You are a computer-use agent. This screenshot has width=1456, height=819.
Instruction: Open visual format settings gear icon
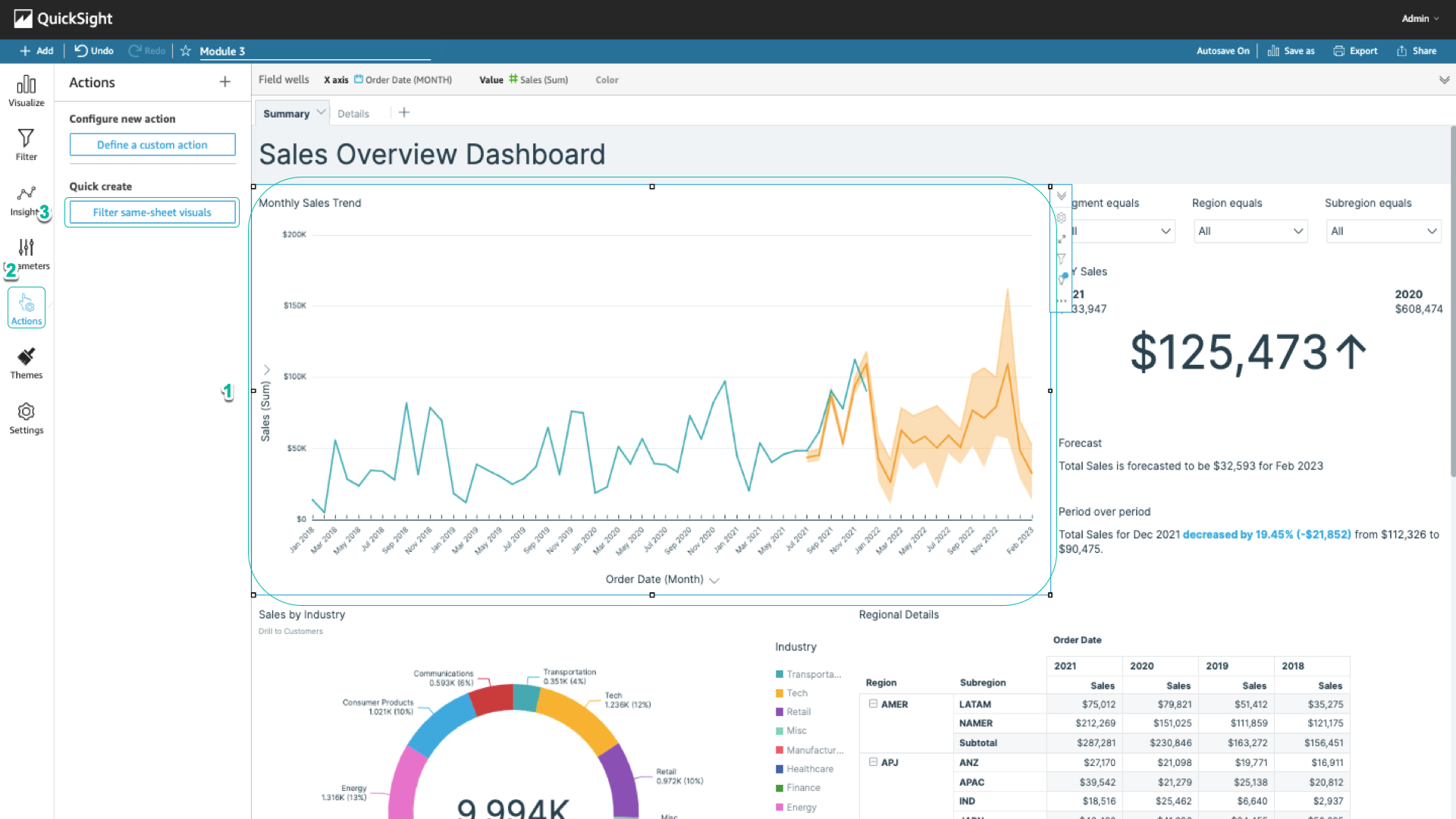[x=1062, y=218]
